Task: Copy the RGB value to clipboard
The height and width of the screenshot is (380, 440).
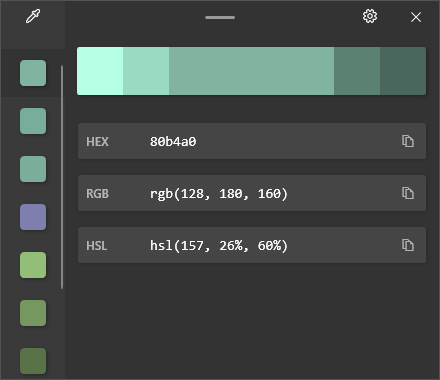Action: (x=408, y=193)
